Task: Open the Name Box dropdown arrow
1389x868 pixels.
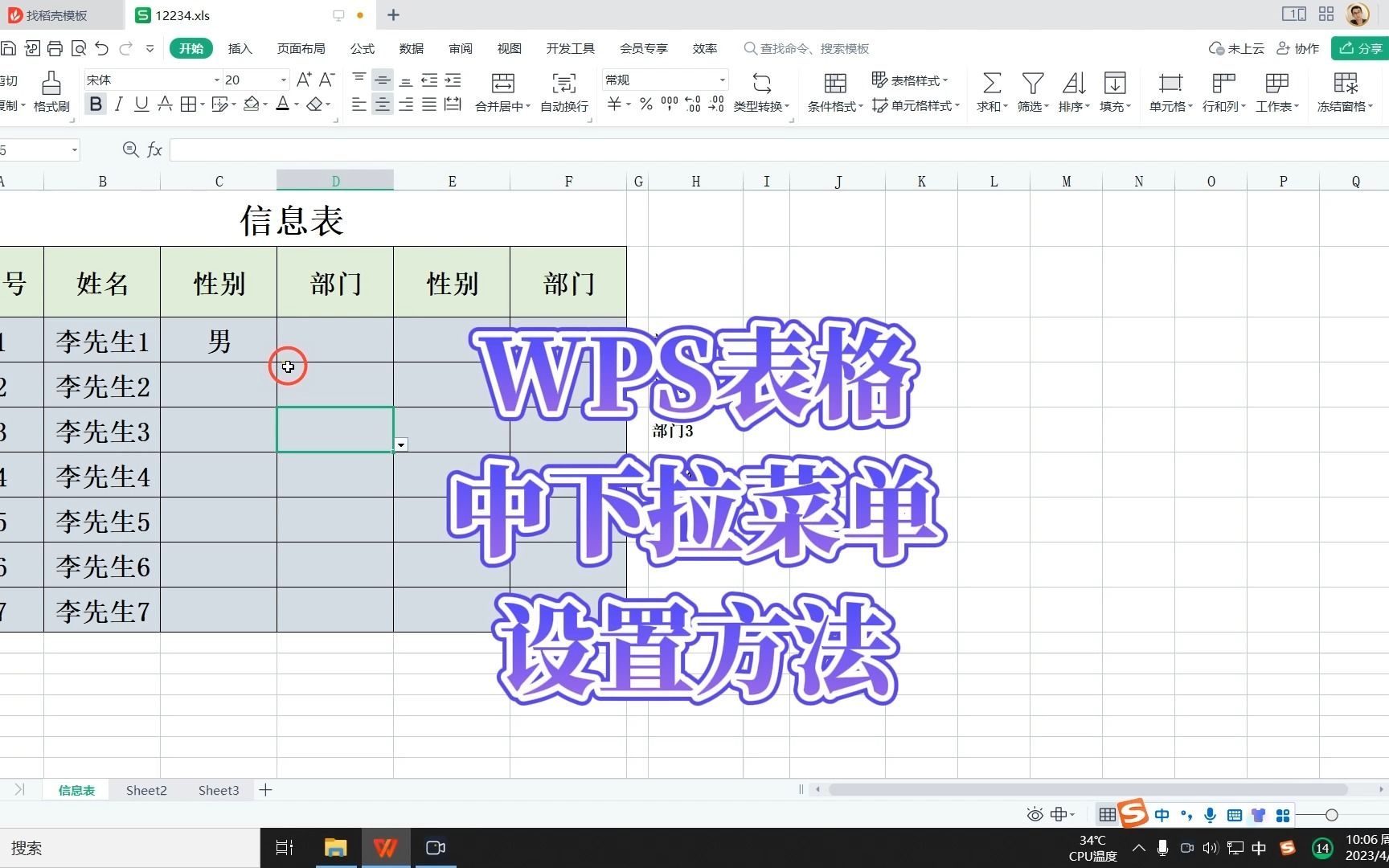Action: 74,149
